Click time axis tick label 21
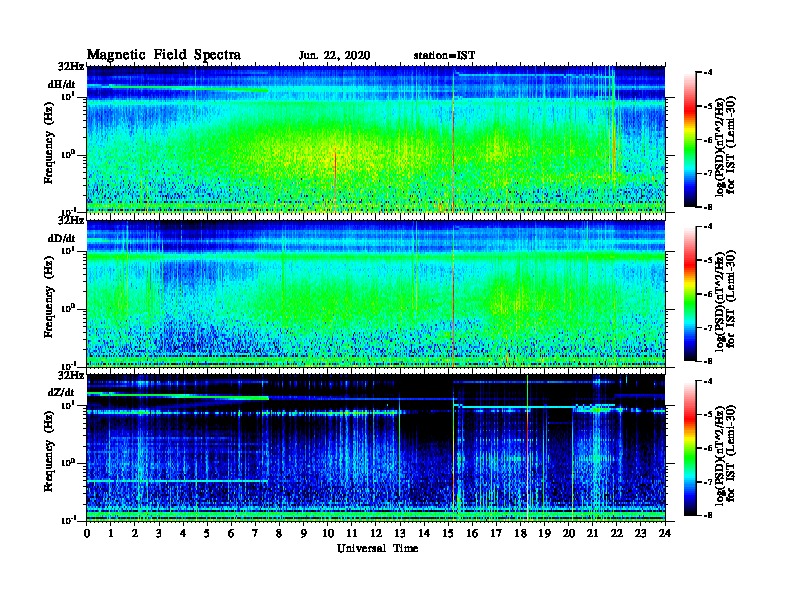The height and width of the screenshot is (612, 792). coord(592,533)
